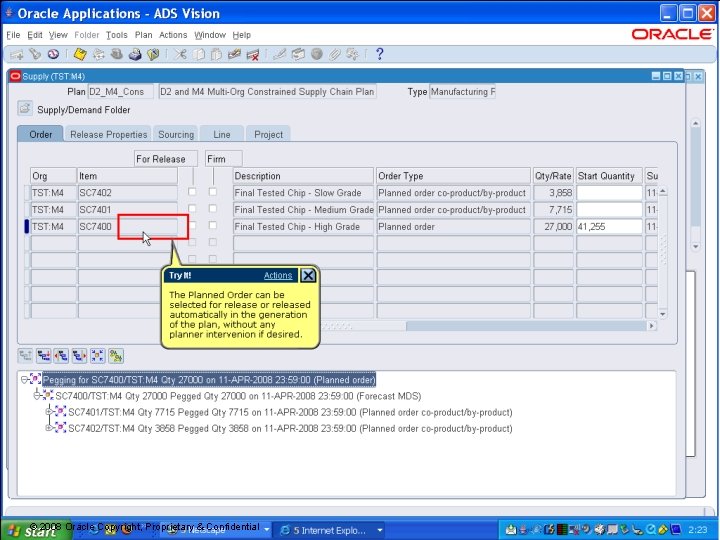The image size is (720, 540).
Task: Click the New record toolbar icon
Action: click(x=17, y=55)
